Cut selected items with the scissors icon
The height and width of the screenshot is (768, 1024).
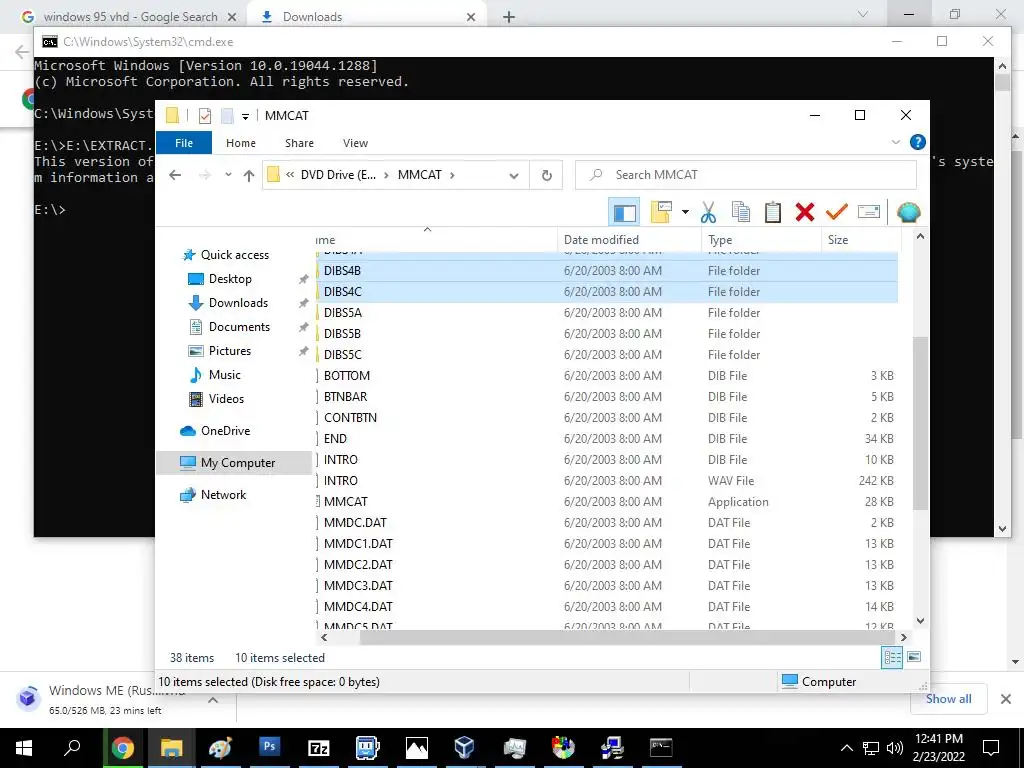coord(708,212)
